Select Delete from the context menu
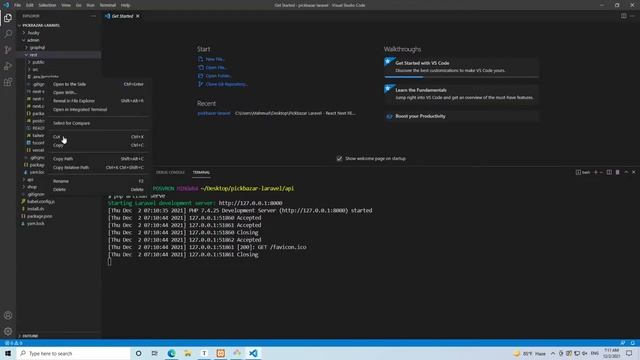This screenshot has height=360, width=640. [x=98, y=189]
